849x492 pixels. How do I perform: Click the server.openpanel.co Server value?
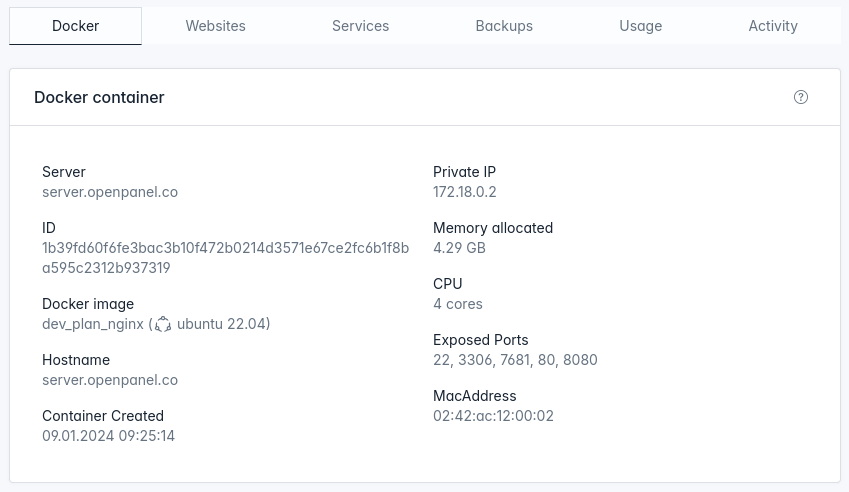tap(110, 192)
